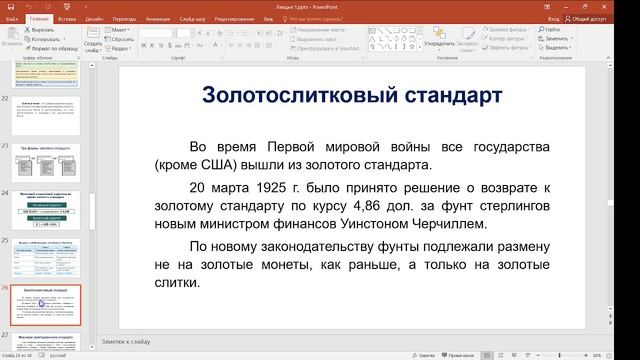Viewport: 640px width, 360px height.
Task: Open line spacing dropdown
Action: tap(281, 33)
